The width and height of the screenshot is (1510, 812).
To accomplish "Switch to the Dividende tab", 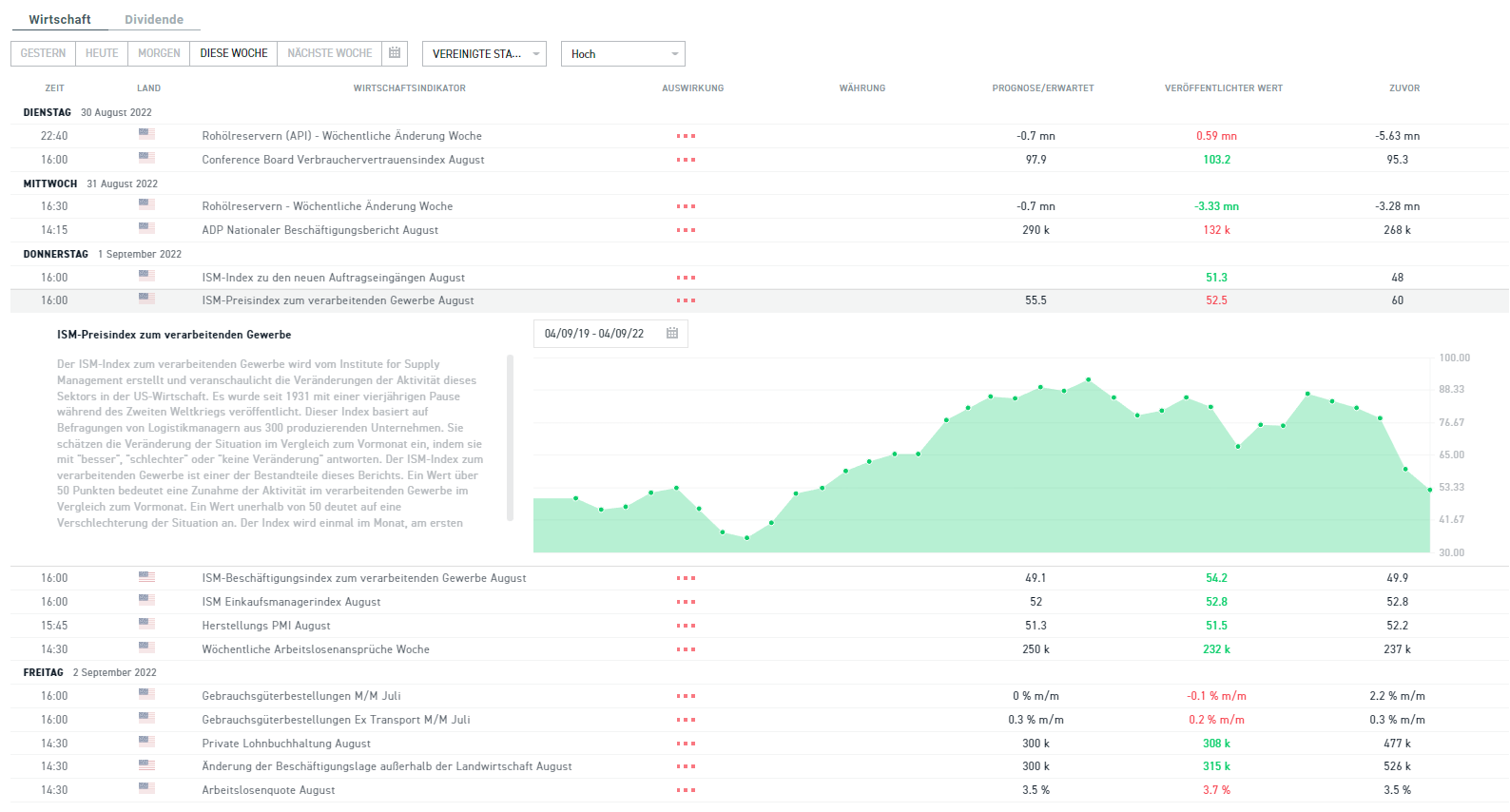I will [154, 19].
